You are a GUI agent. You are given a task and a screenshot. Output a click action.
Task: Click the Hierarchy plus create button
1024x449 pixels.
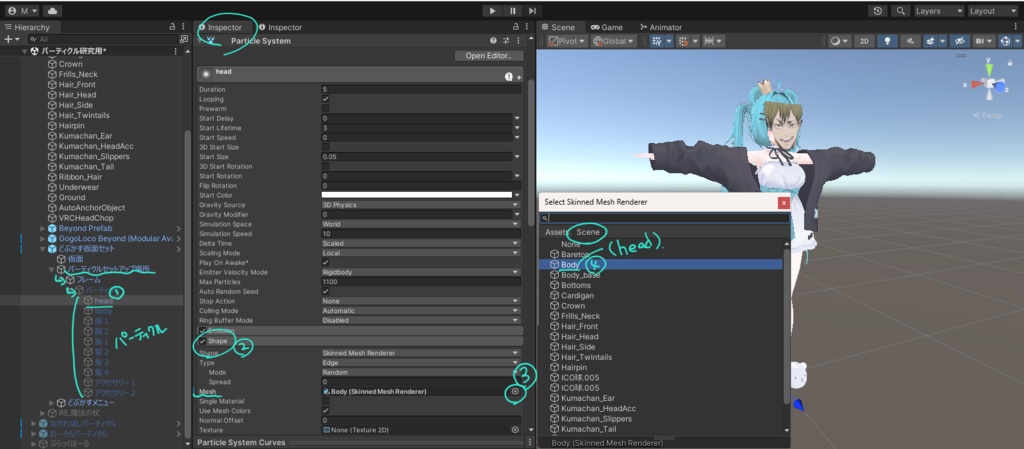click(x=12, y=39)
